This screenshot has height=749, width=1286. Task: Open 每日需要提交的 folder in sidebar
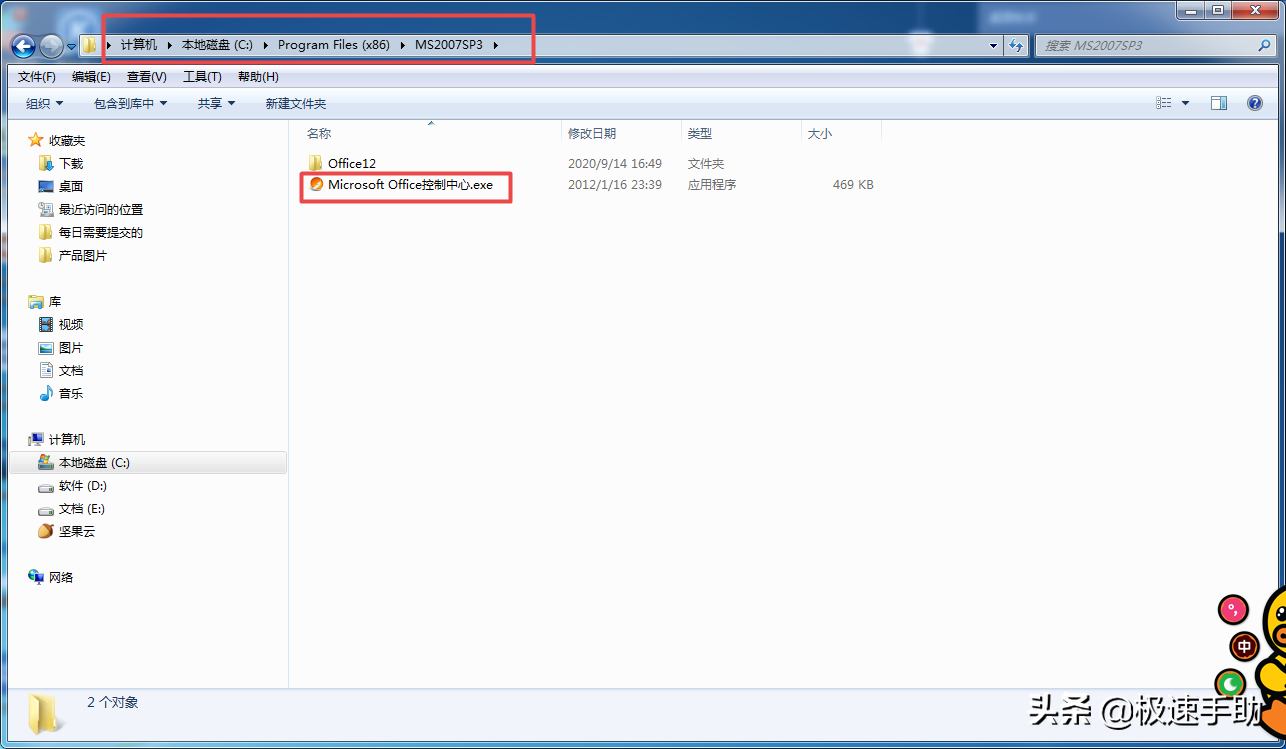coord(101,232)
